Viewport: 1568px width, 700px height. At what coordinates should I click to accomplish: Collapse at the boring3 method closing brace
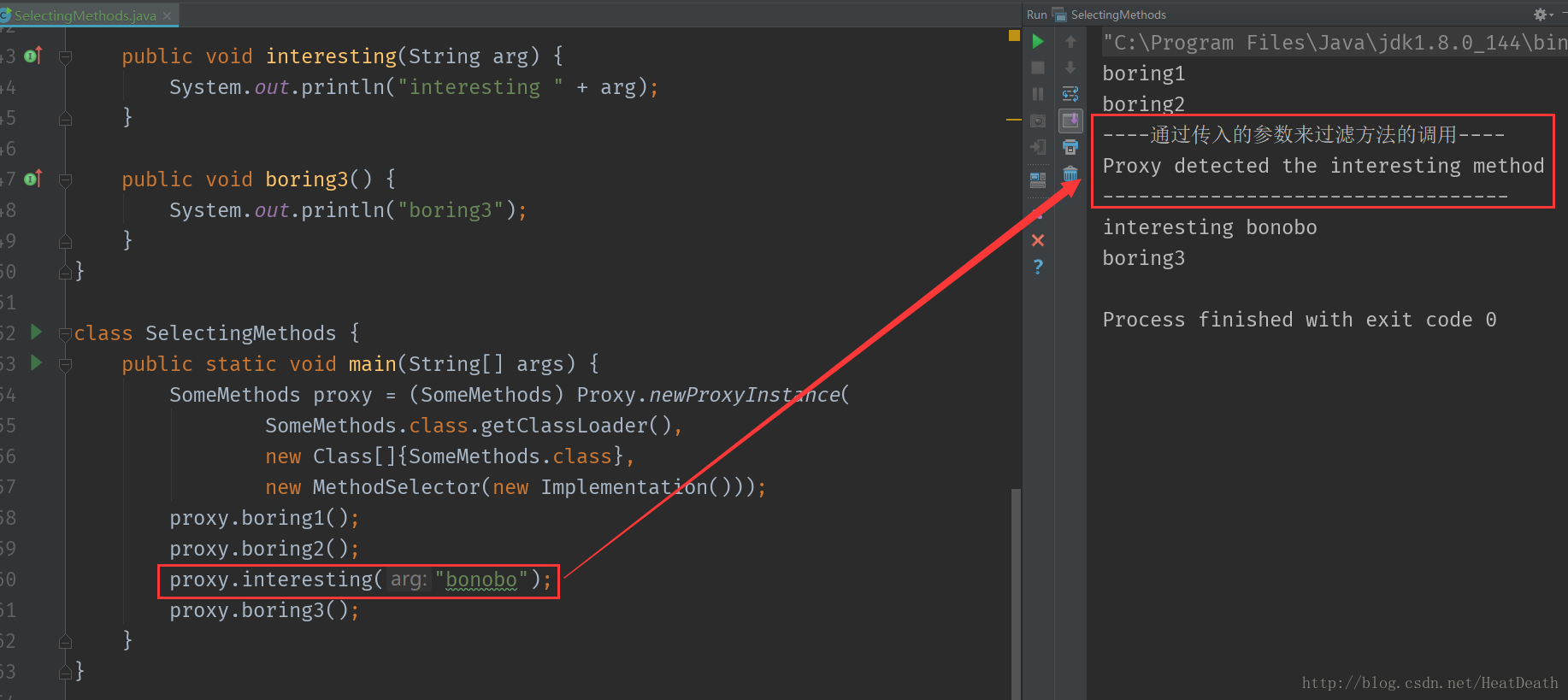(x=65, y=241)
